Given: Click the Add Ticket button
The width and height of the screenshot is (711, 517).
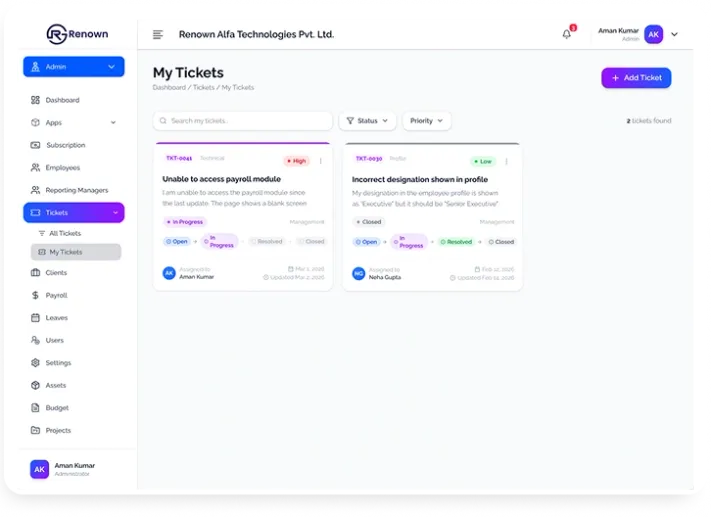Looking at the screenshot, I should click(636, 77).
